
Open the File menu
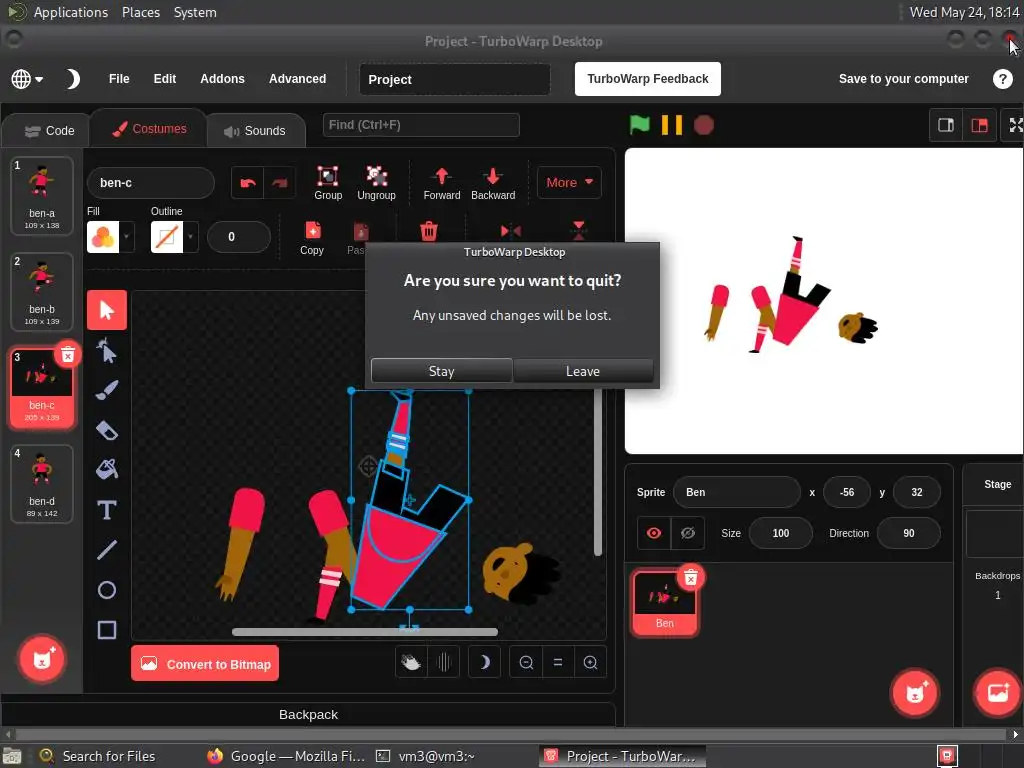pos(119,79)
